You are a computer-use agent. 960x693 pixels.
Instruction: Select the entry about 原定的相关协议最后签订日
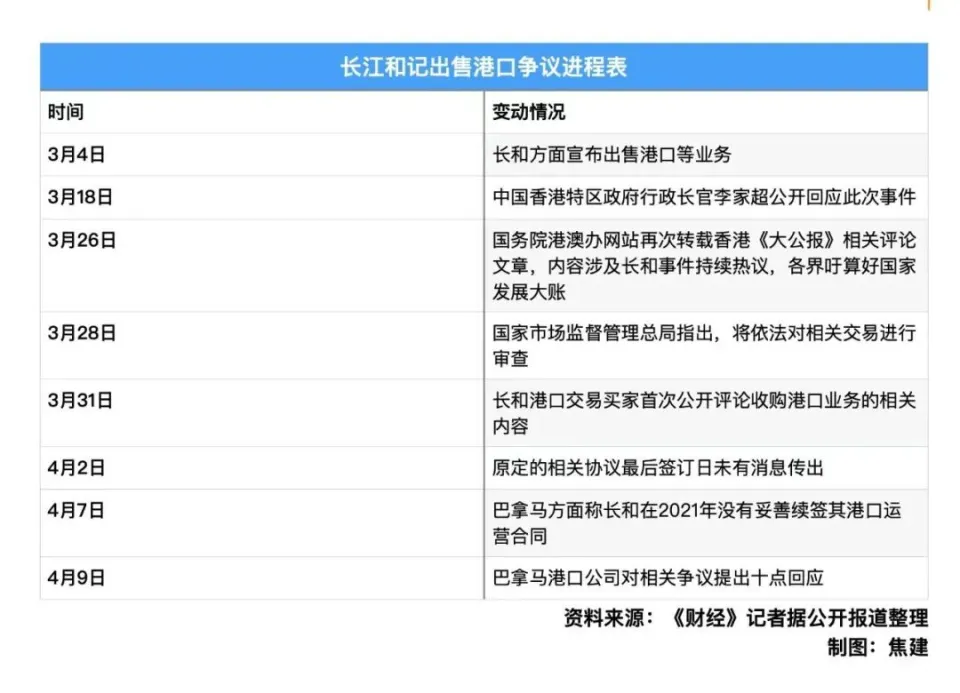point(658,468)
